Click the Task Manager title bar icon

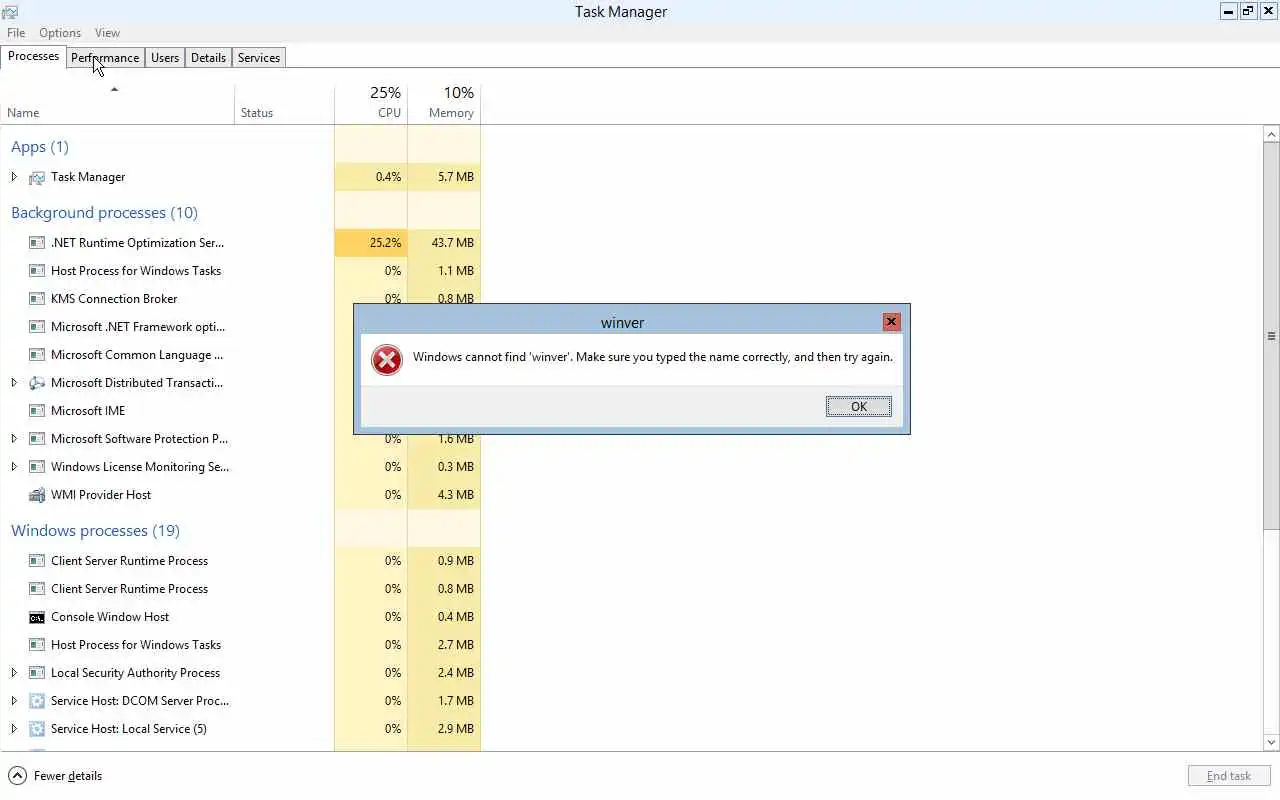tap(10, 12)
